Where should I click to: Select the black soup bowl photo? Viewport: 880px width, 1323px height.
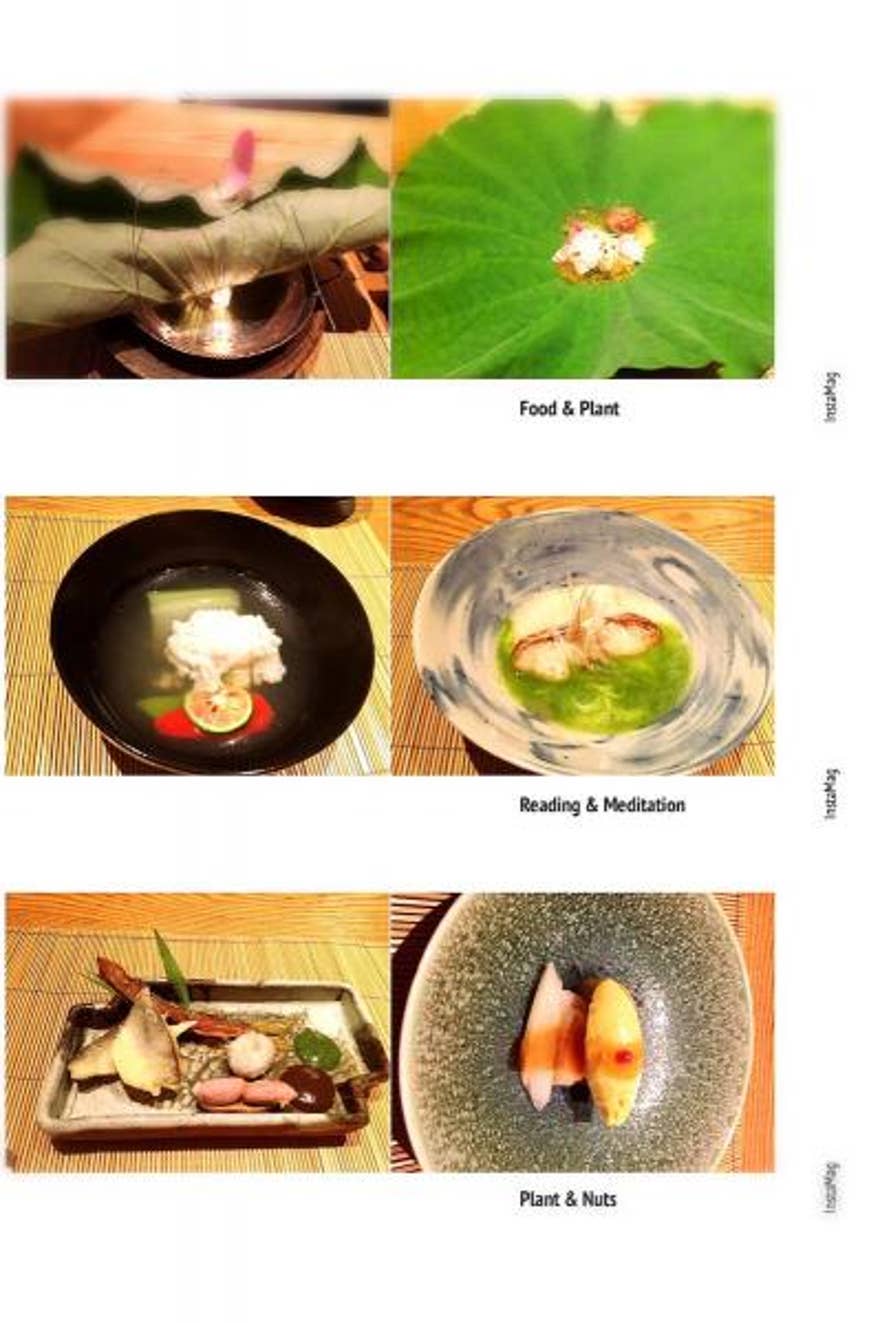pos(197,635)
